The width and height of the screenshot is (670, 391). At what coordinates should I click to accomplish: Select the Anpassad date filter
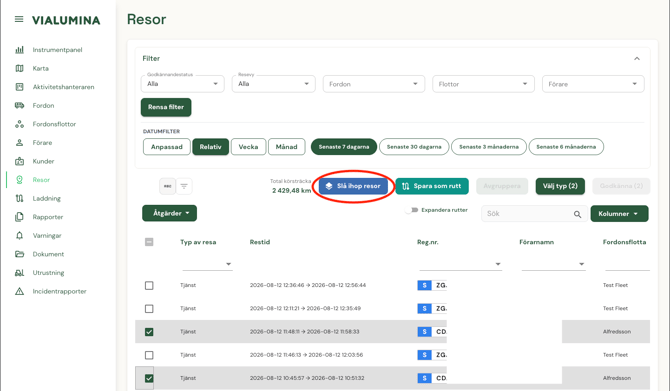click(167, 147)
